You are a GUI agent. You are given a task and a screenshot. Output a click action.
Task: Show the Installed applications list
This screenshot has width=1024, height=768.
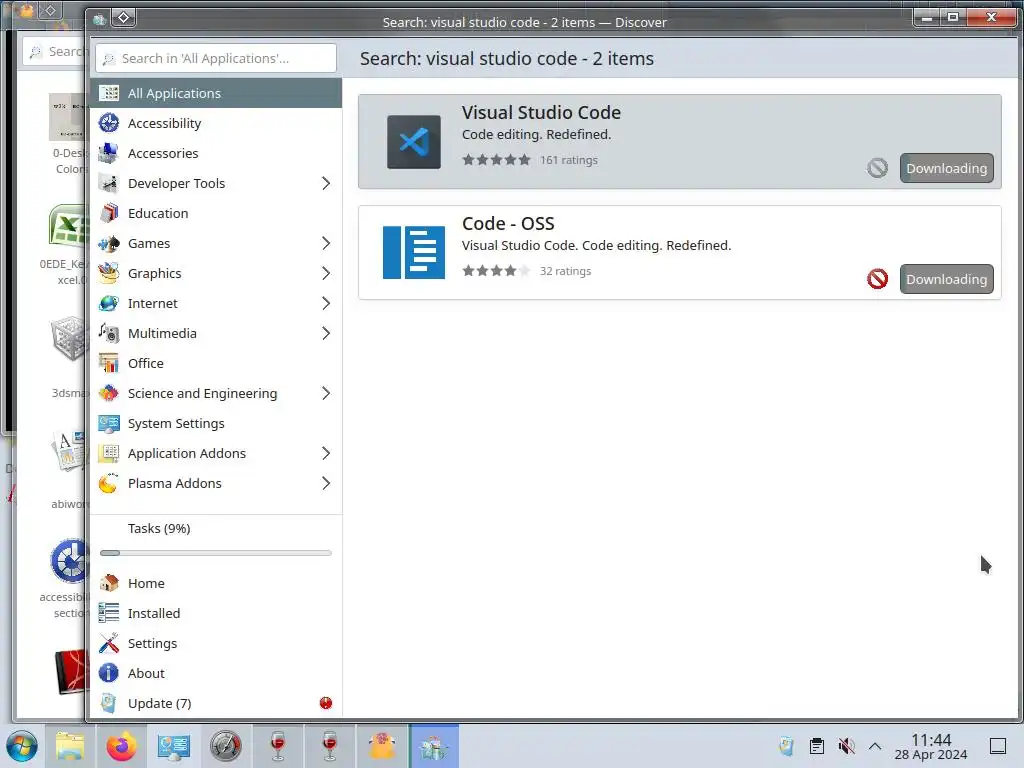pyautogui.click(x=216, y=613)
